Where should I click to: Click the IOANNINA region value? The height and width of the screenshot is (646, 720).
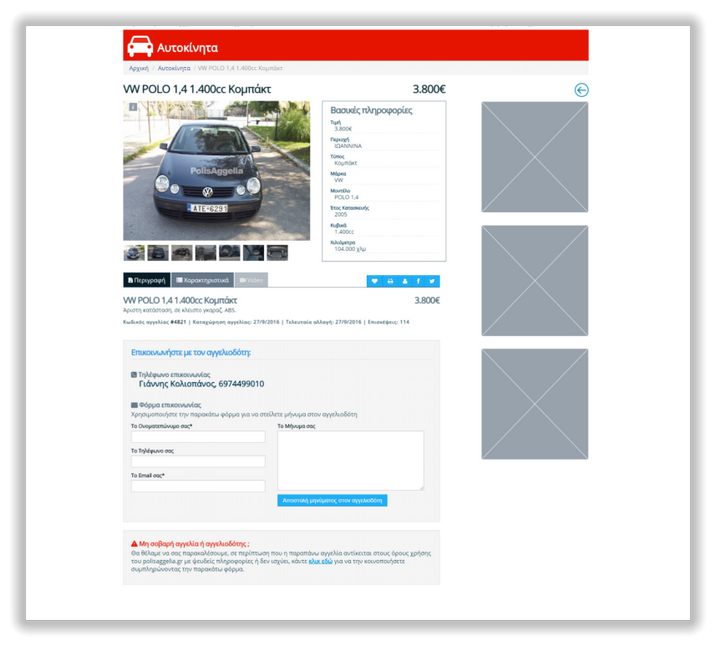pos(348,146)
